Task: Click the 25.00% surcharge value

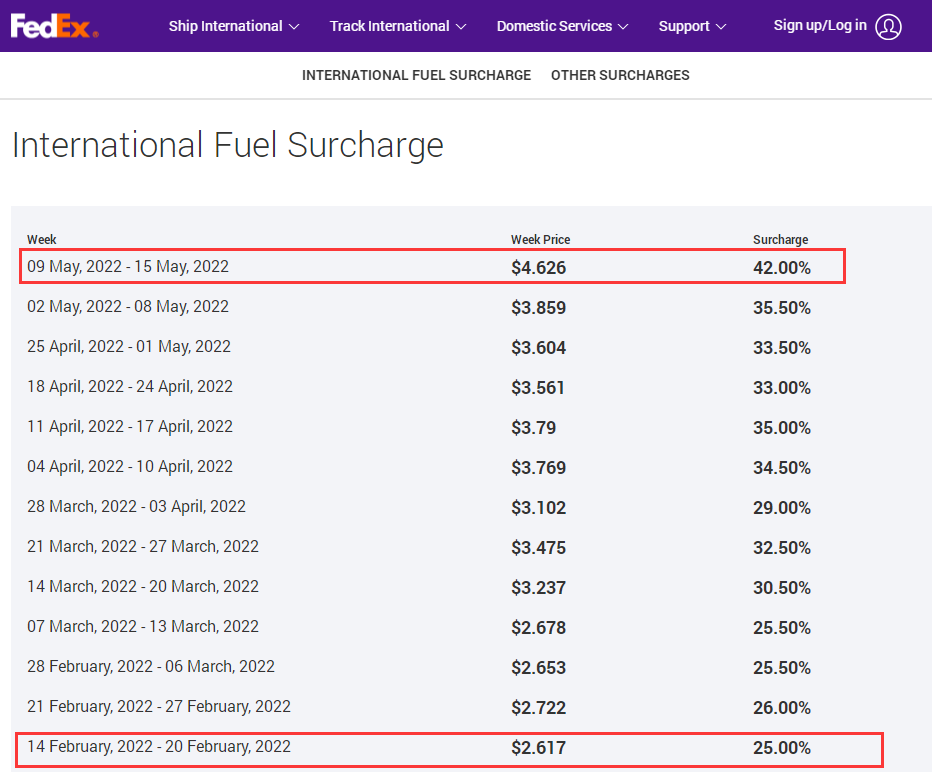Action: coord(781,748)
